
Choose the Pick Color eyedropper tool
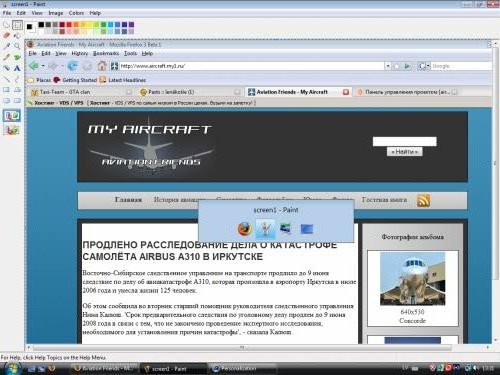pos(6,46)
